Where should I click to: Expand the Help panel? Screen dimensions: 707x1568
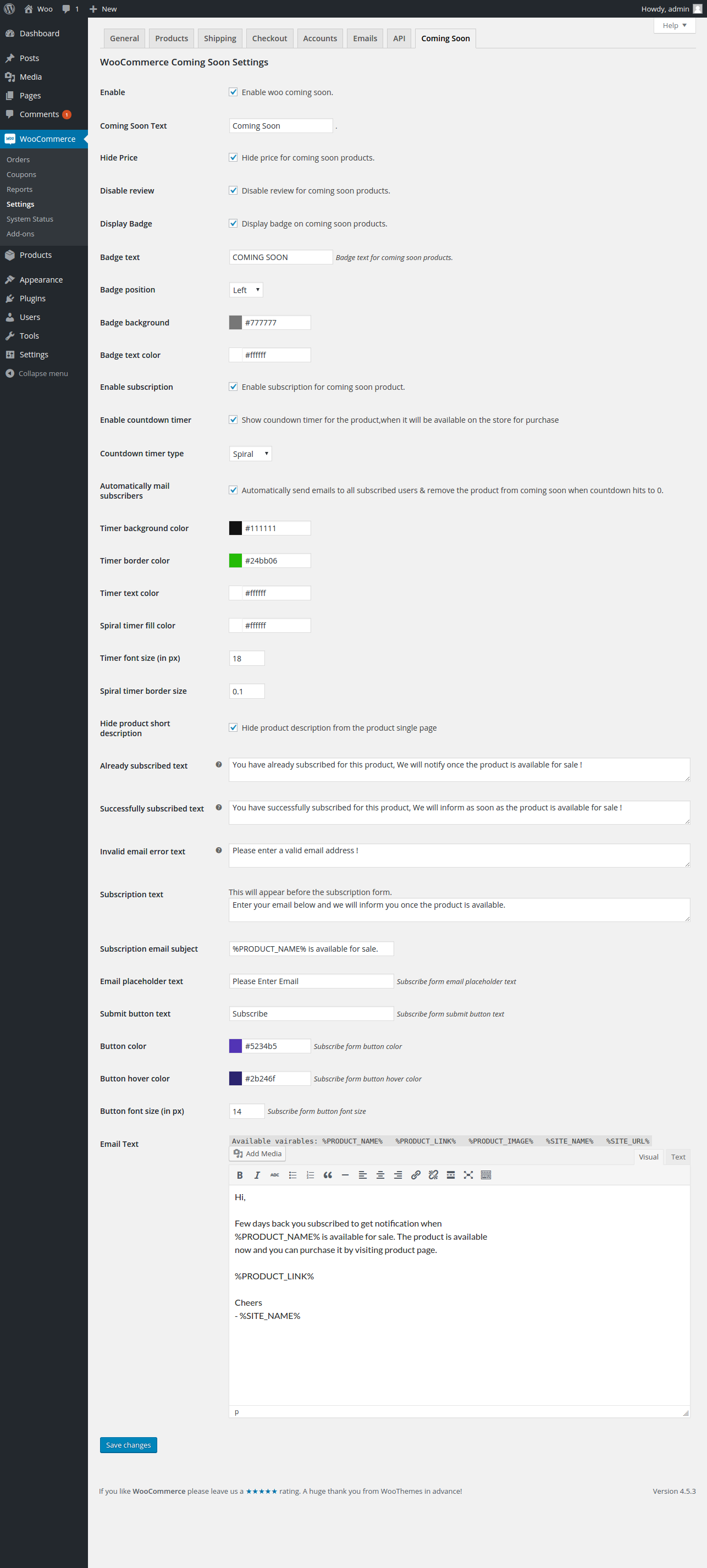click(x=674, y=25)
